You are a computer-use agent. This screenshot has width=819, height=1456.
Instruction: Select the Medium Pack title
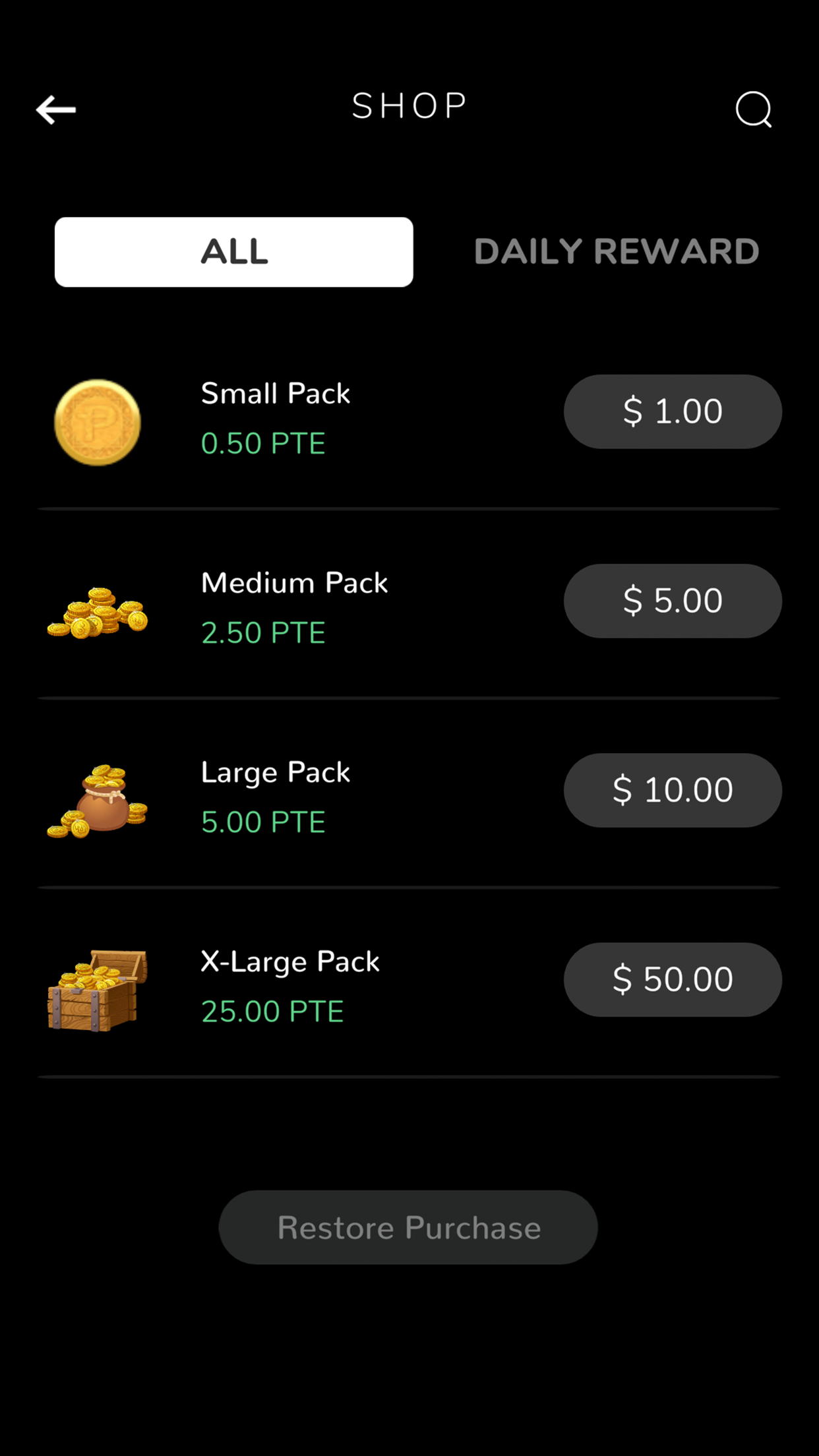[x=295, y=582]
